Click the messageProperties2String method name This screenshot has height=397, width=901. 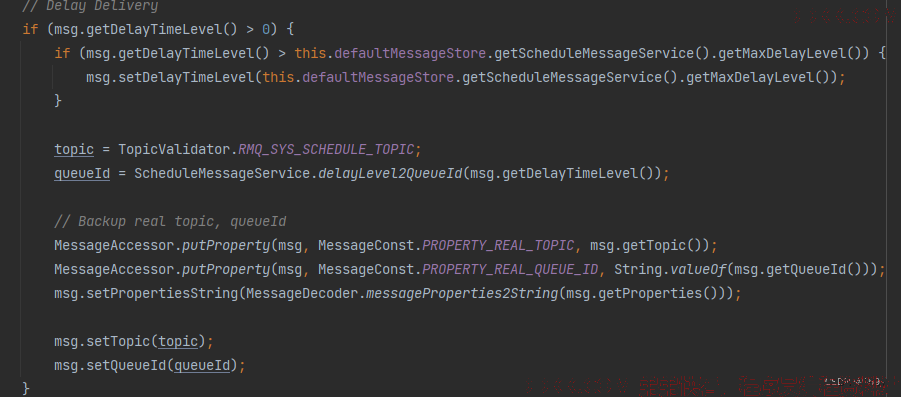click(x=462, y=294)
